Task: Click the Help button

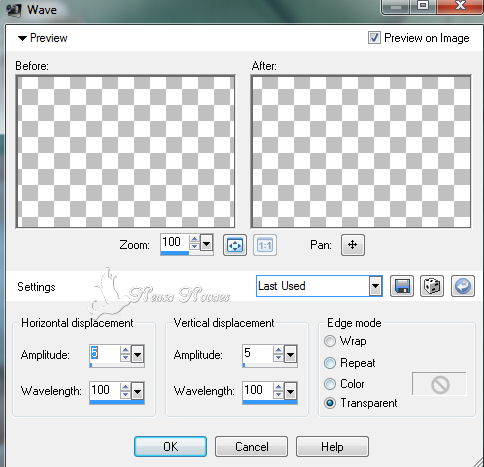Action: (332, 447)
